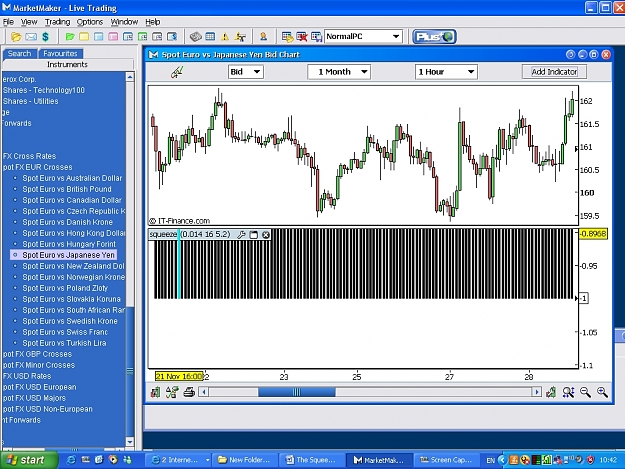Click the green folder toolbar icon
This screenshot has width=625, height=469.
(70, 37)
